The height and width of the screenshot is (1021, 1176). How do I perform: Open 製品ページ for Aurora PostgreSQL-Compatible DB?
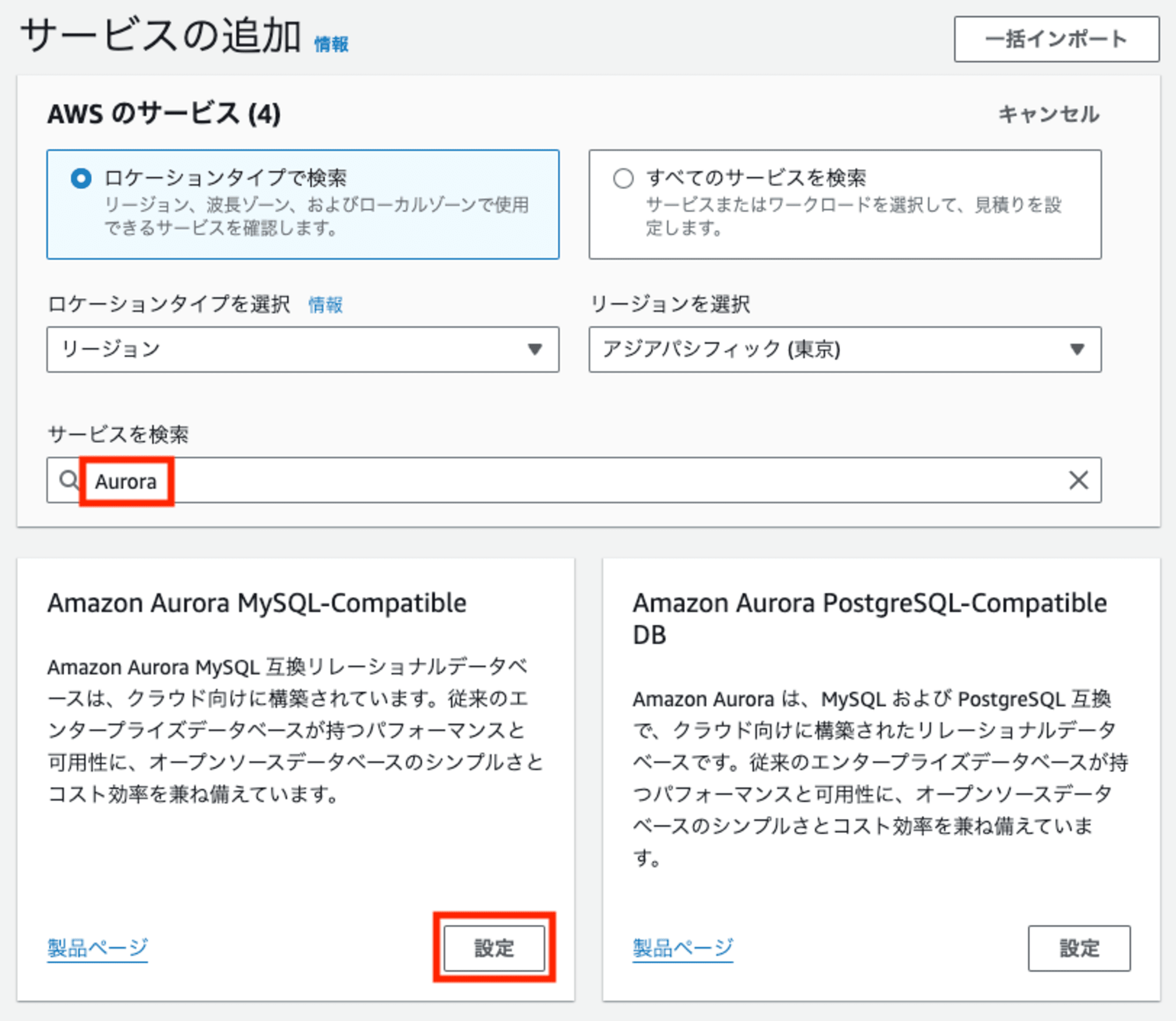point(683,947)
